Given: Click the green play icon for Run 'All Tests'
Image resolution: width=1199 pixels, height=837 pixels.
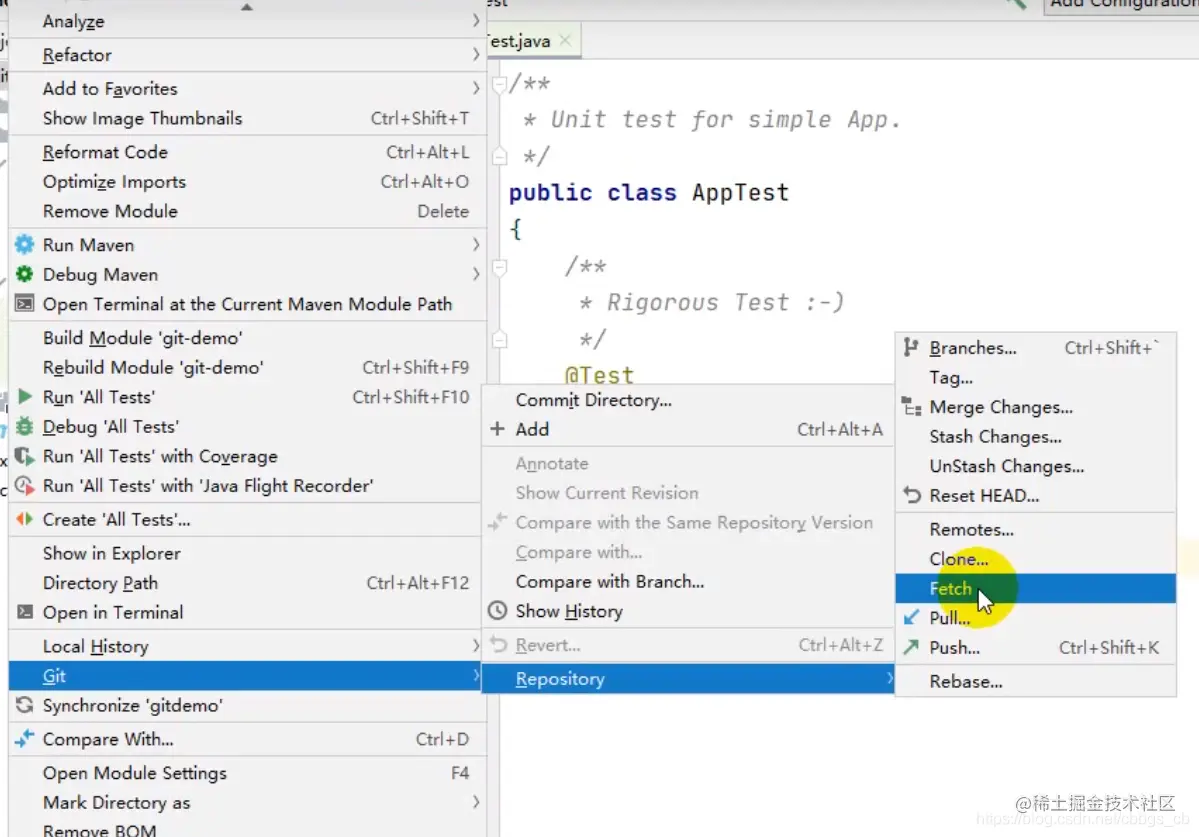Looking at the screenshot, I should click(24, 396).
